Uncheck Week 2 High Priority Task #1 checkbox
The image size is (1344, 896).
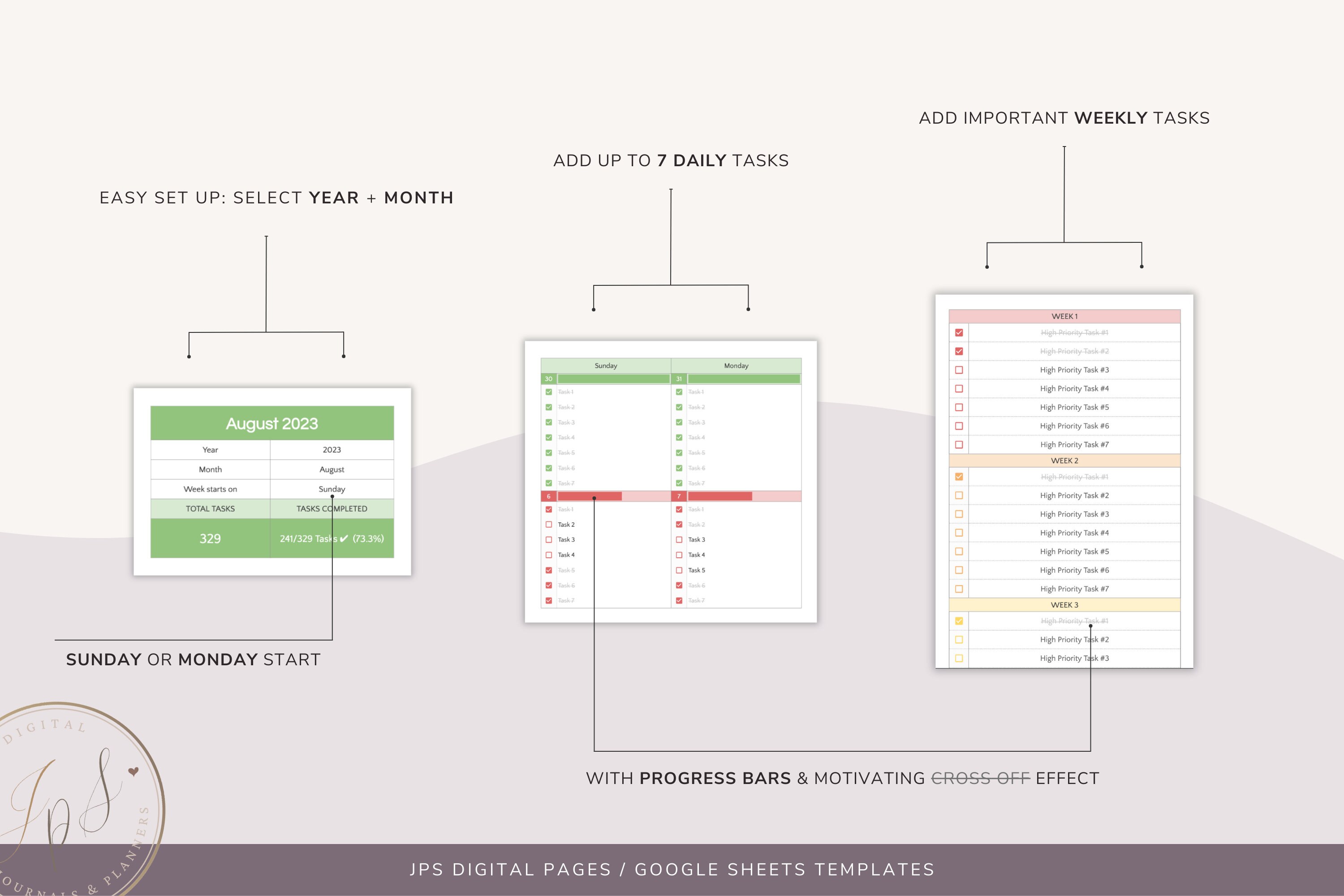click(959, 477)
